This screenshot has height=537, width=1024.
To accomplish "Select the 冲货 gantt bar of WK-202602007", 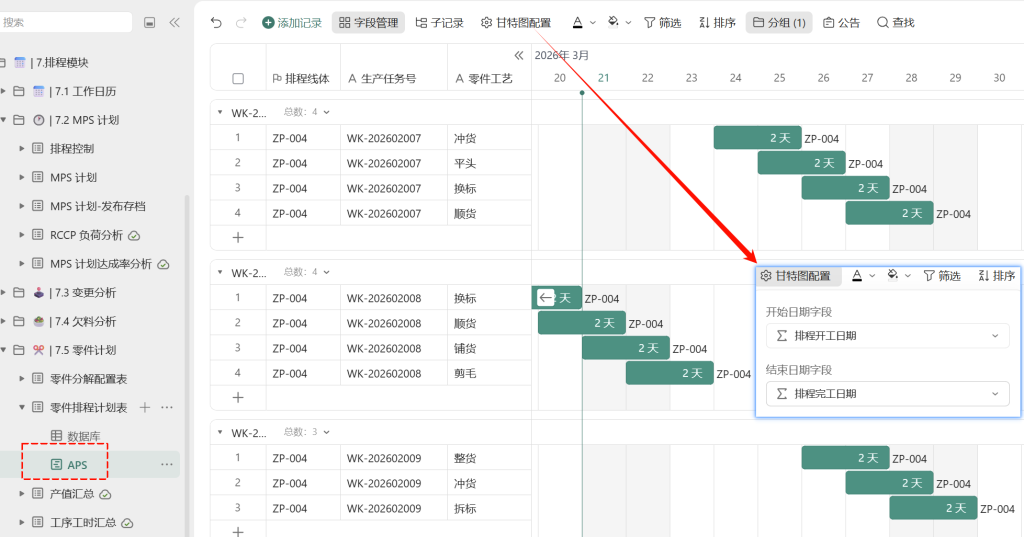I will [x=758, y=138].
